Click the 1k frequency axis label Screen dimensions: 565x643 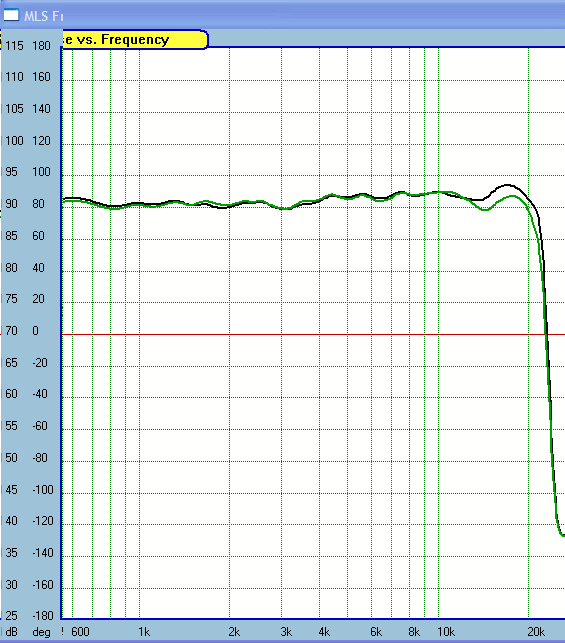[144, 632]
